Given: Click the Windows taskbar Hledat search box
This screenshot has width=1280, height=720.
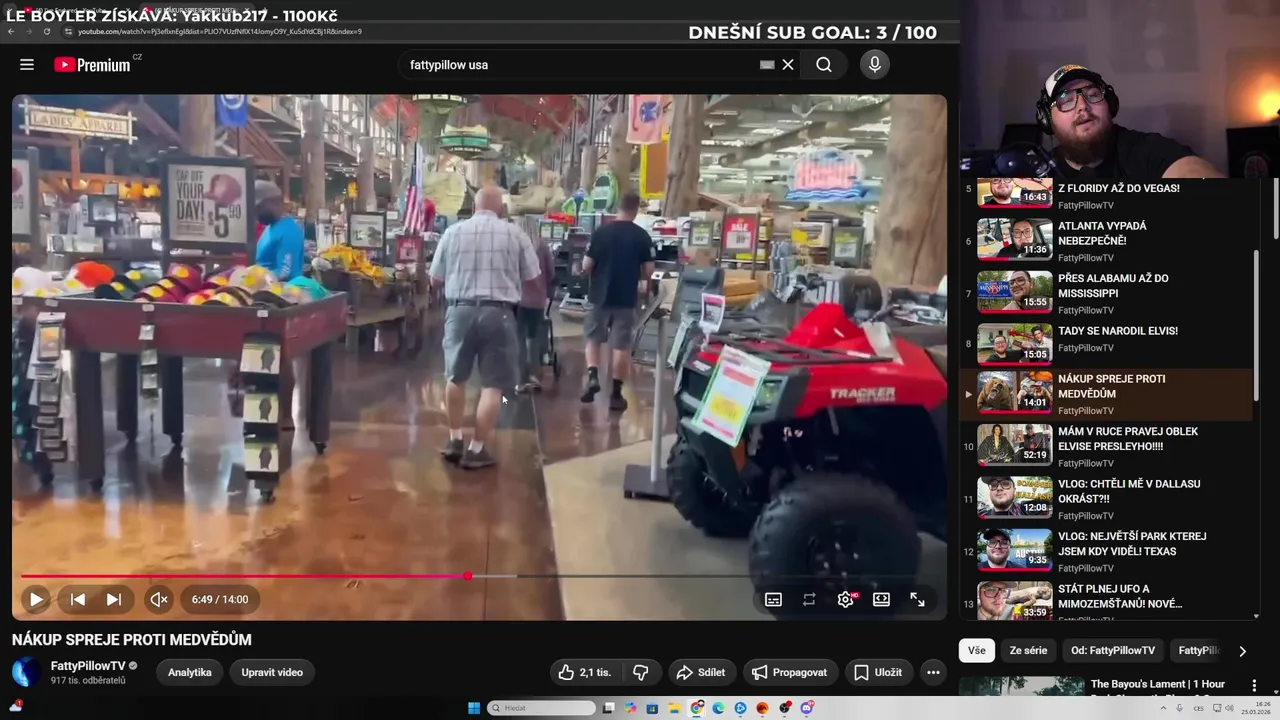Looking at the screenshot, I should click(x=541, y=708).
